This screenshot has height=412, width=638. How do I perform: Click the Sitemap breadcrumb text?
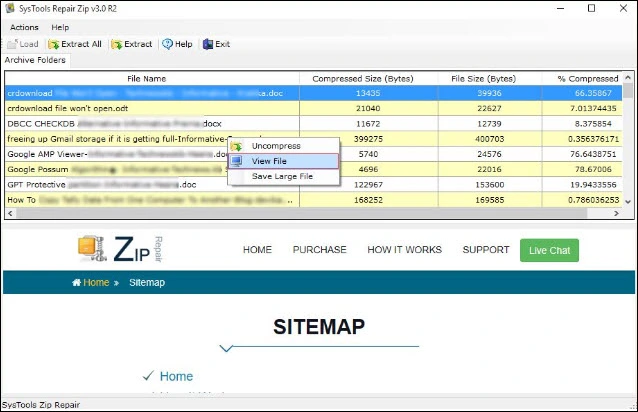(147, 282)
